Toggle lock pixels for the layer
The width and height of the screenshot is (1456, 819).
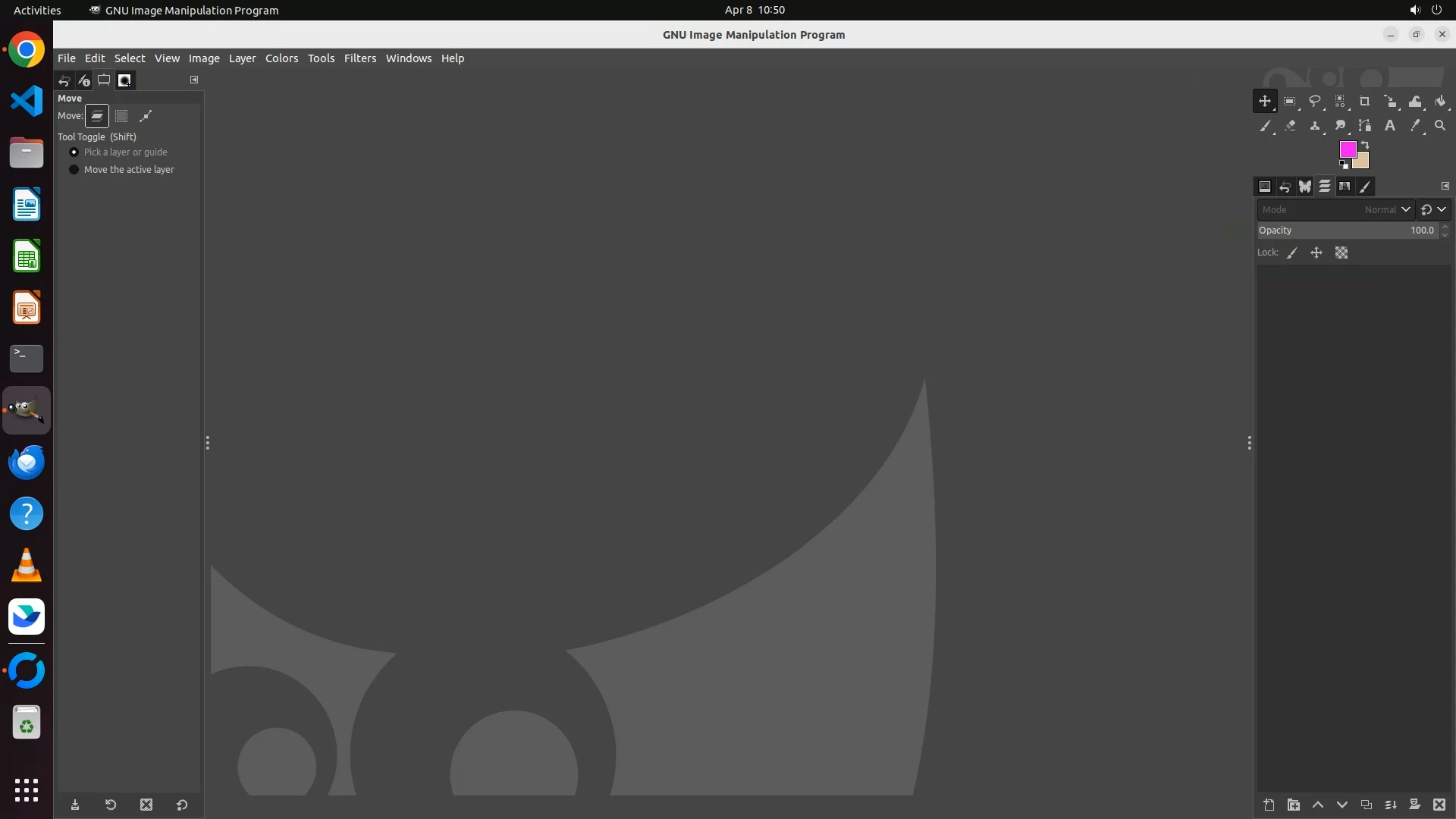pyautogui.click(x=1292, y=253)
